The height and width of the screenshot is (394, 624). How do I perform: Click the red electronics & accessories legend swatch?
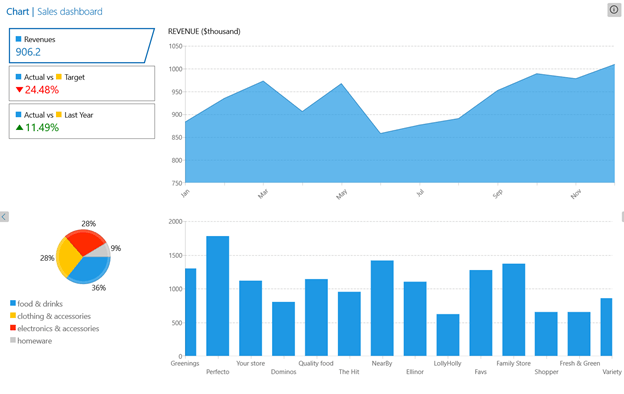13,328
